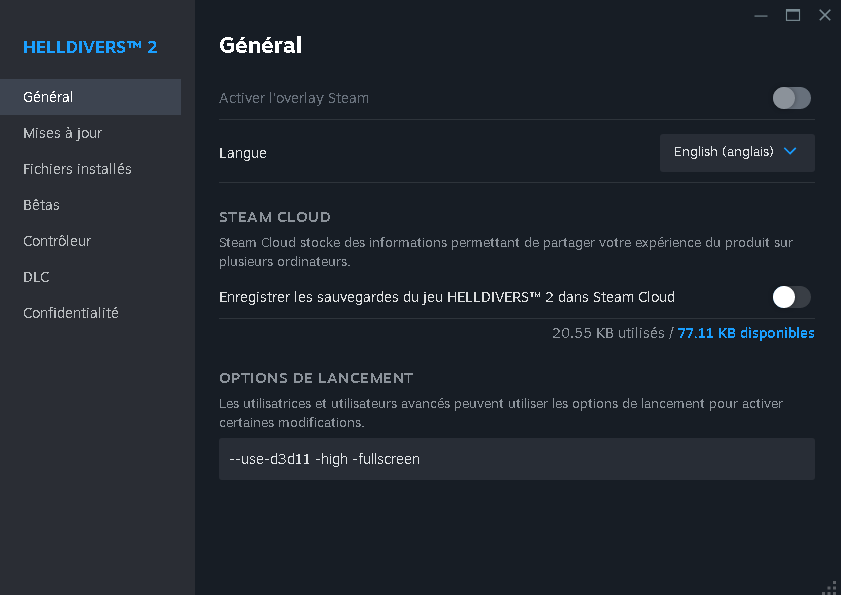Go to Fichiers installés

(77, 169)
